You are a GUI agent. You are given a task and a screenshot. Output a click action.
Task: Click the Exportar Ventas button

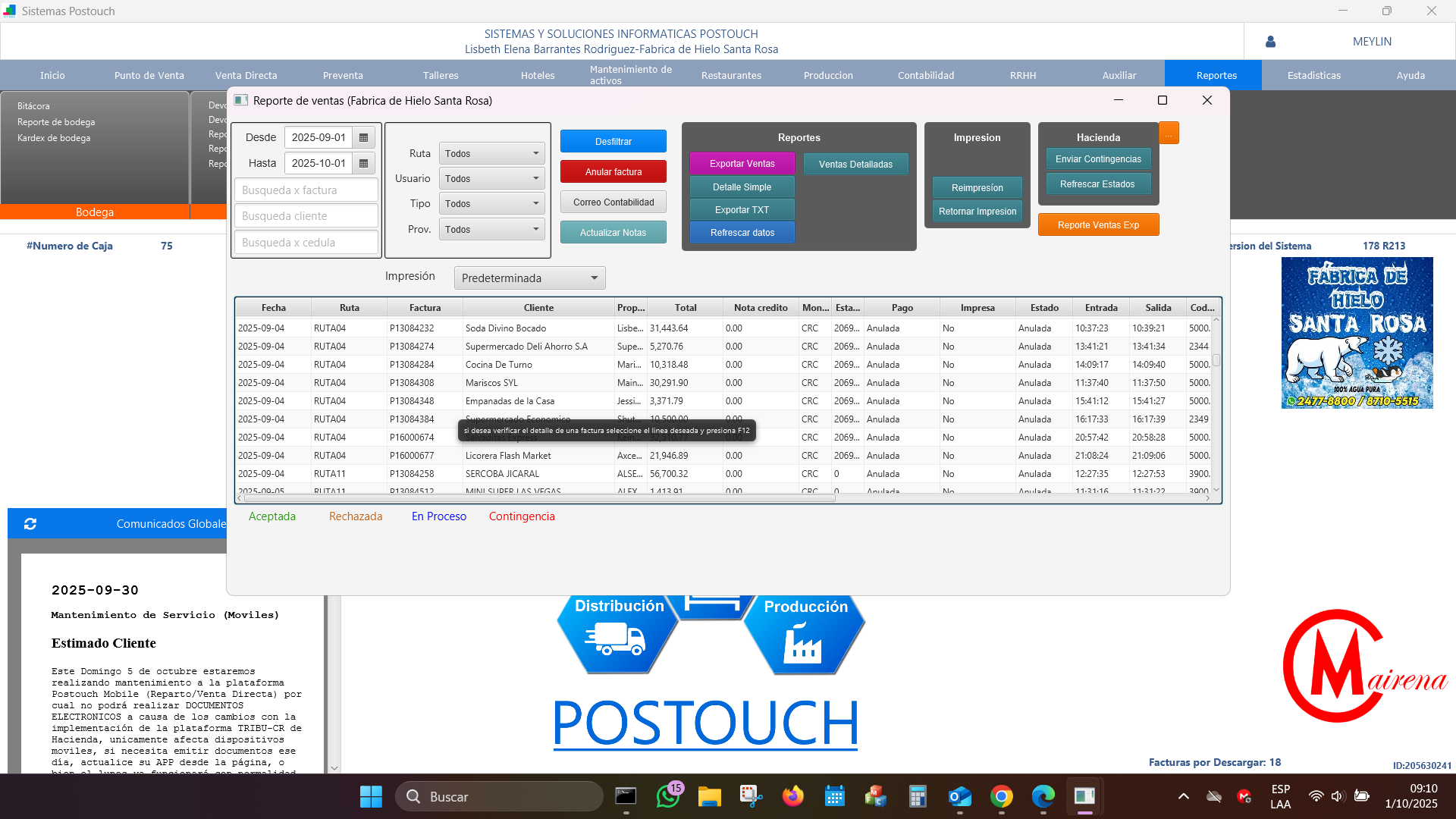pos(742,163)
